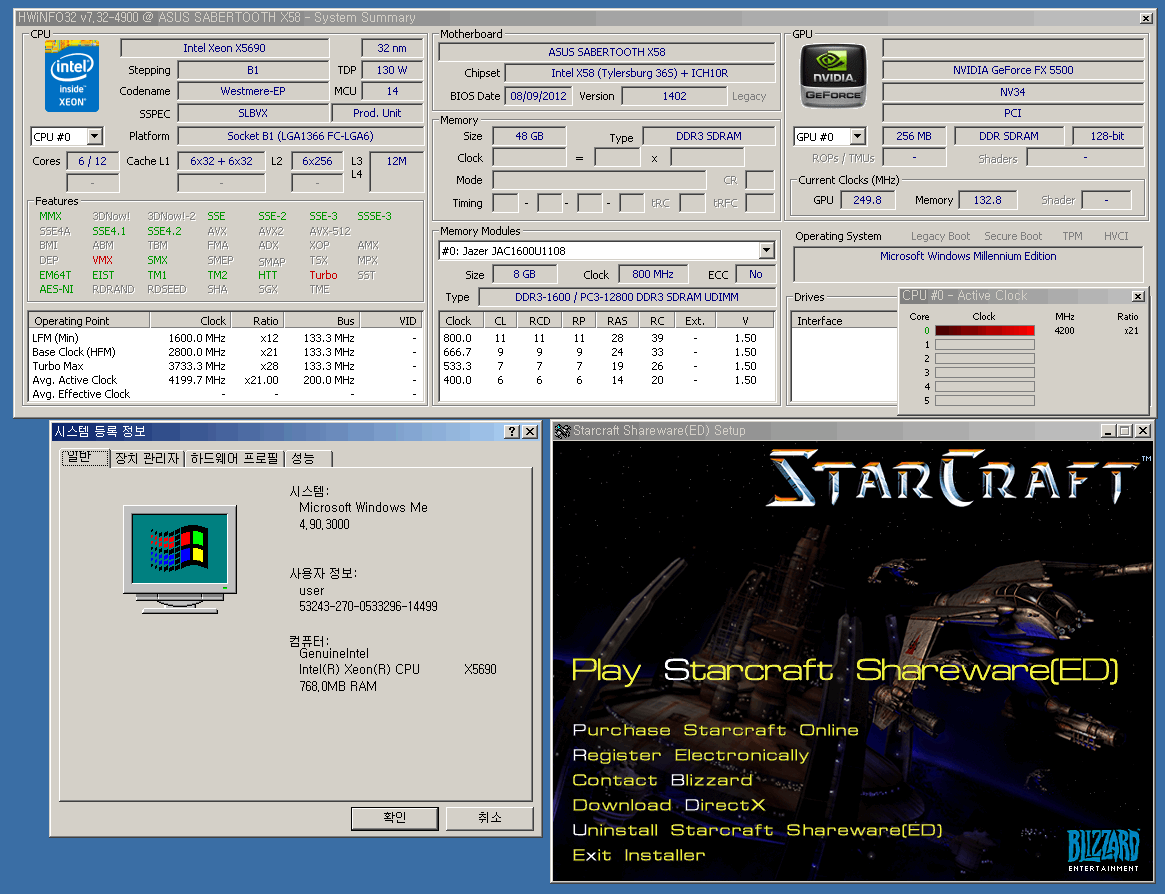
Task: Click the 666.7 memory timing row
Action: (606, 352)
